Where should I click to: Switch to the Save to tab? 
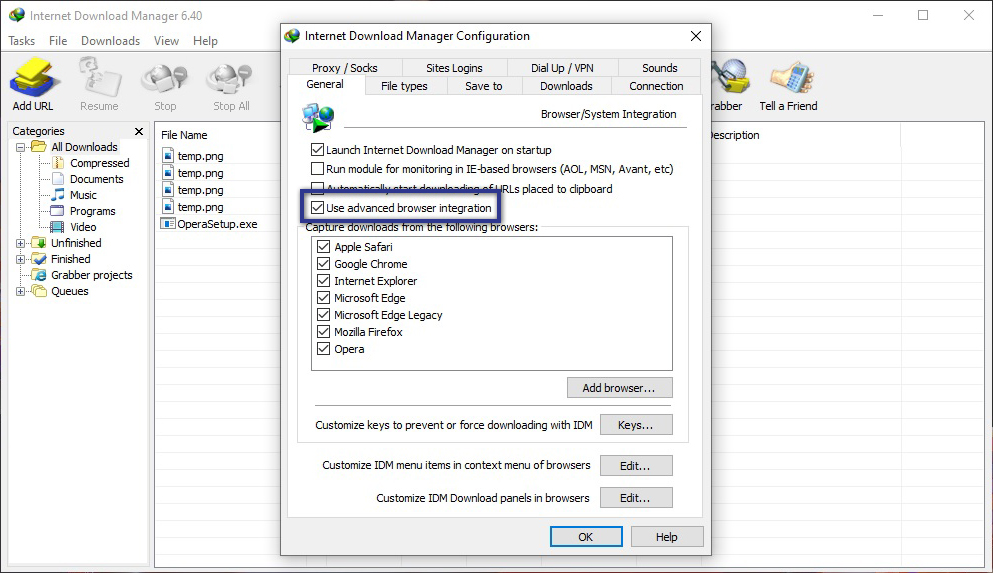(x=484, y=86)
